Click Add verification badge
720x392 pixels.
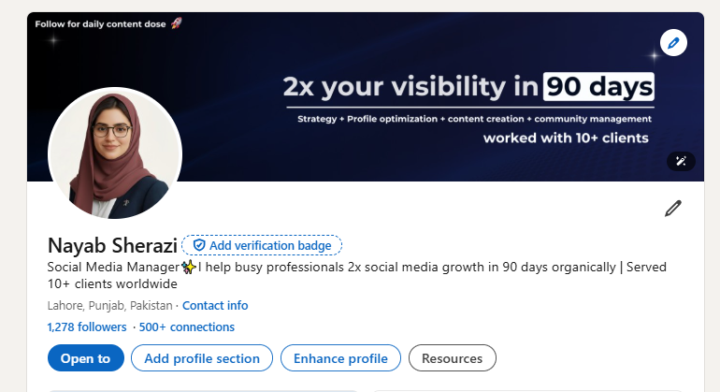click(262, 246)
